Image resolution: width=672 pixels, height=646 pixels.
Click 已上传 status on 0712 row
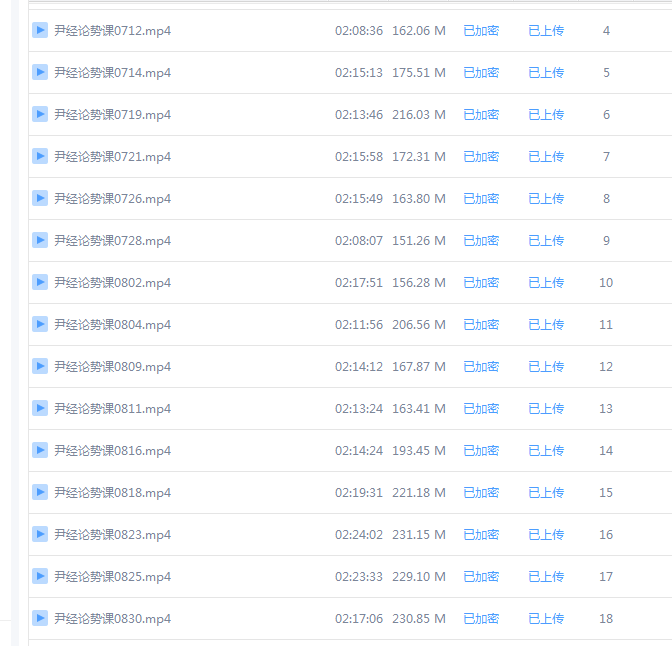tap(546, 30)
